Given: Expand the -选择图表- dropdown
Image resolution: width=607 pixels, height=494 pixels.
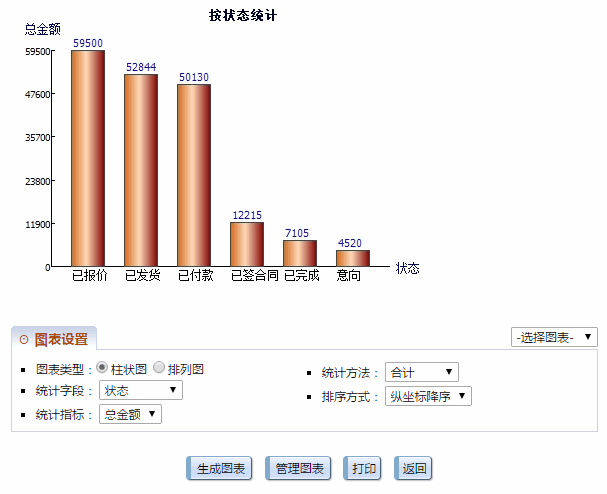Looking at the screenshot, I should click(x=553, y=337).
